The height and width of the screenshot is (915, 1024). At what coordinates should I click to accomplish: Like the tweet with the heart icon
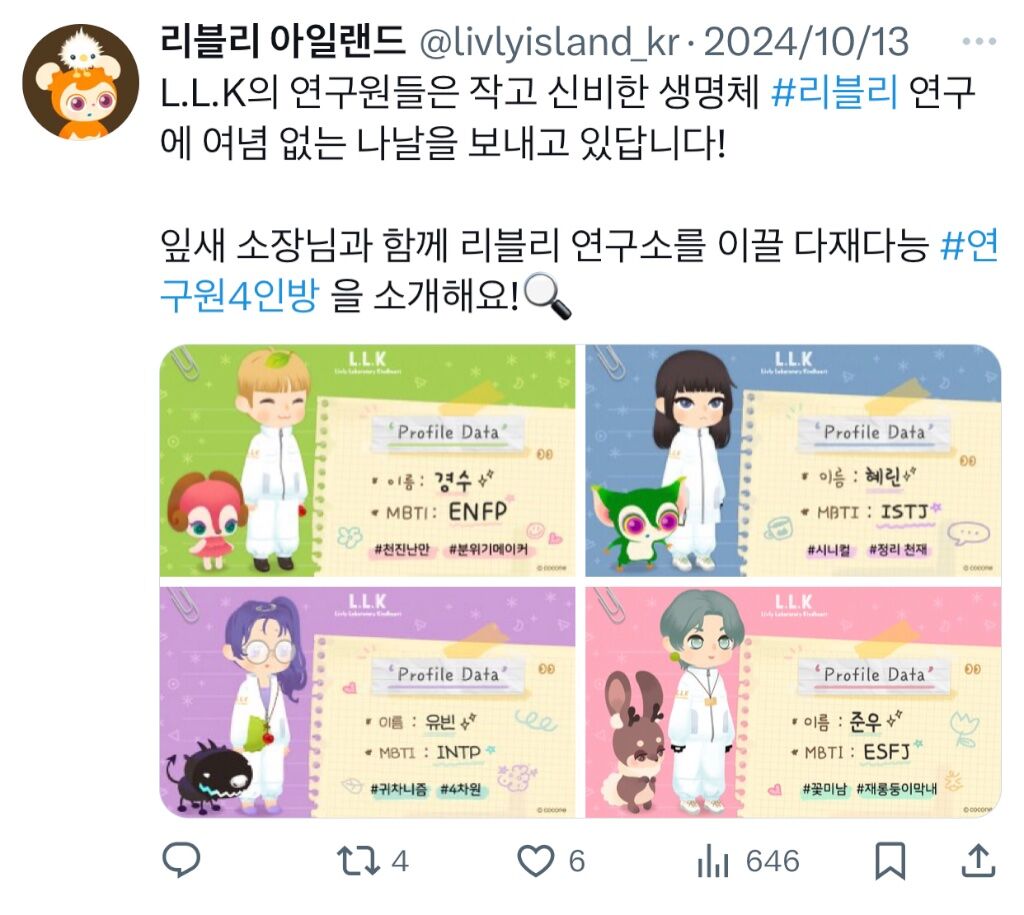click(x=536, y=861)
